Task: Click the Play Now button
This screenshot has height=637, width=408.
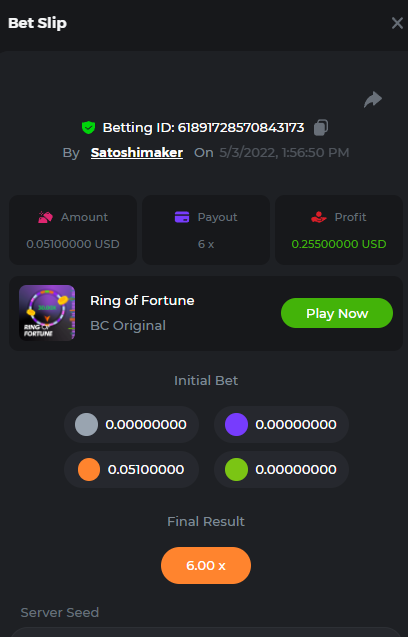Action: pyautogui.click(x=337, y=313)
